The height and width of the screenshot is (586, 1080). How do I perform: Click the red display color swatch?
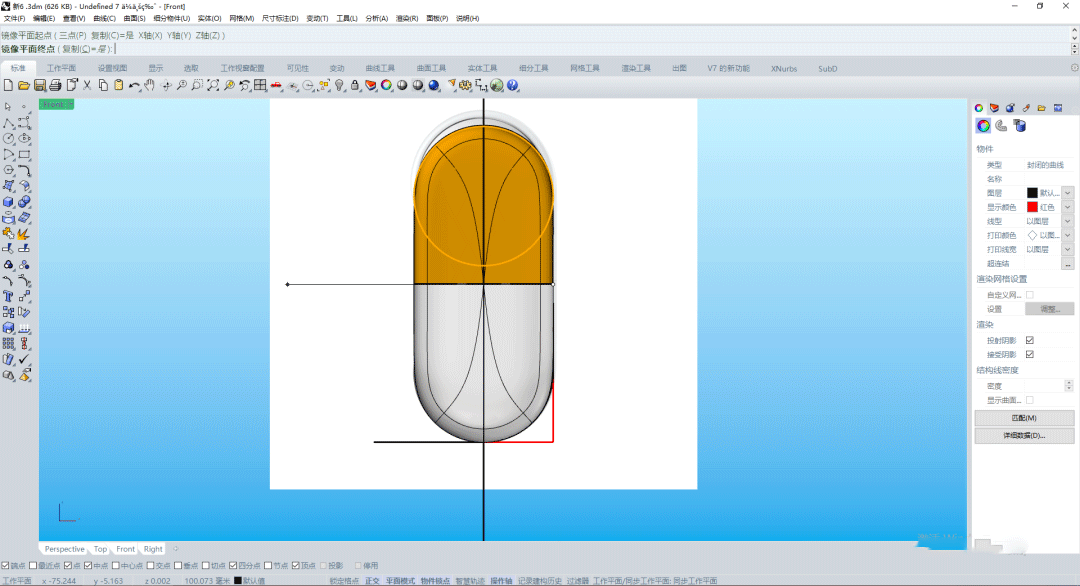click(1032, 207)
